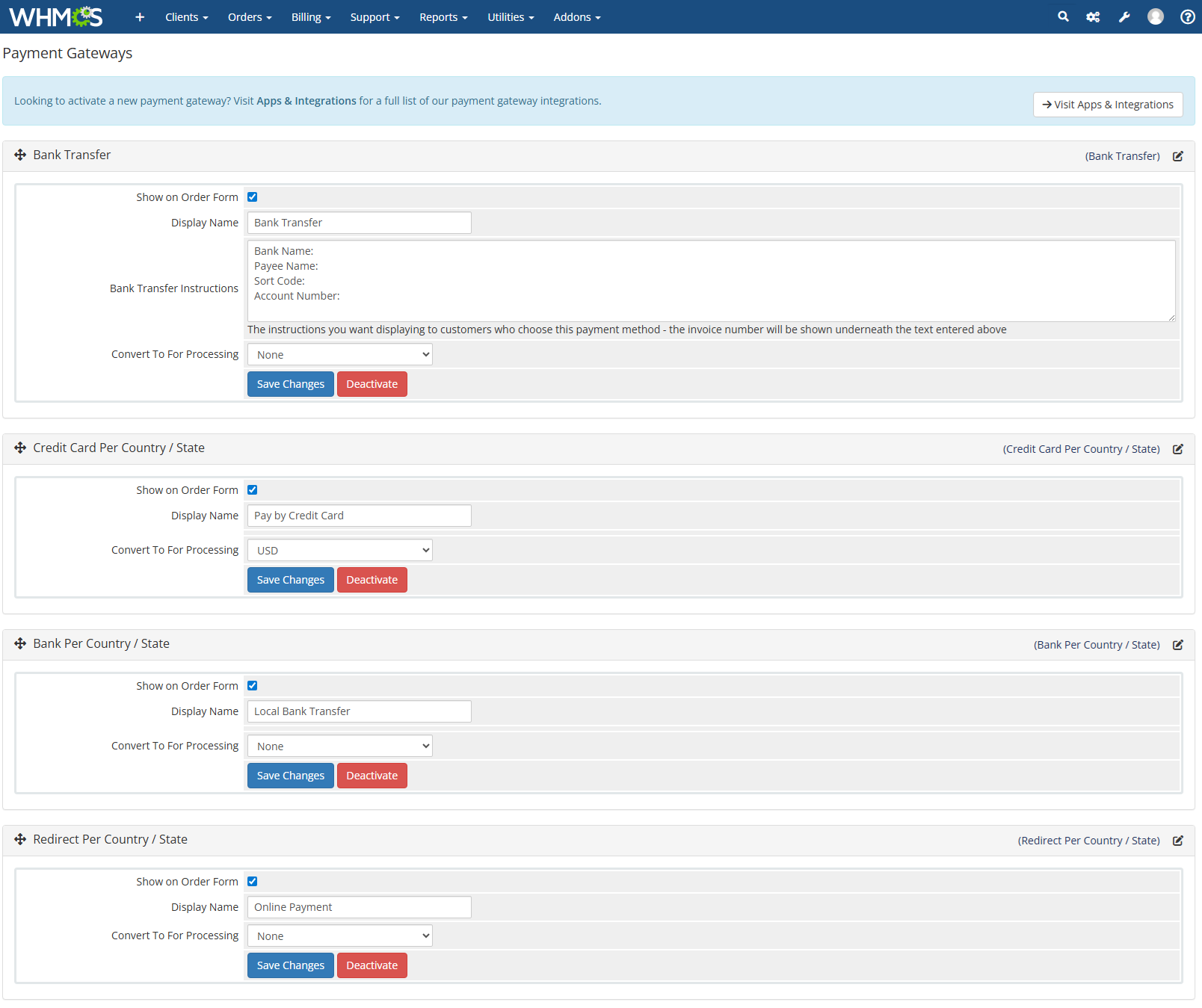This screenshot has width=1202, height=1008.
Task: Open the Convert To For Processing dropdown under Bank Transfer
Action: click(339, 353)
